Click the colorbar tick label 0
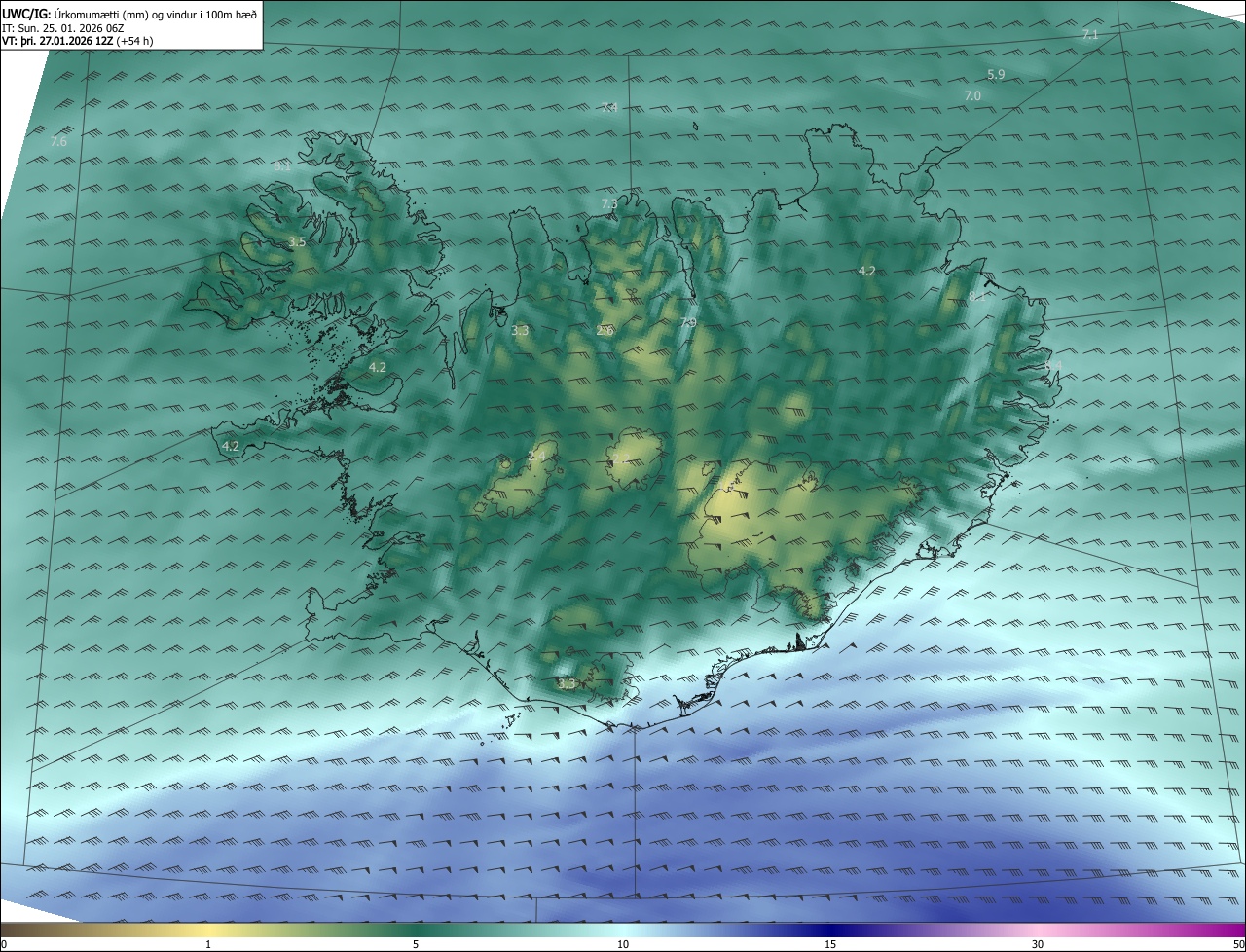Image resolution: width=1246 pixels, height=952 pixels. pyautogui.click(x=4, y=944)
